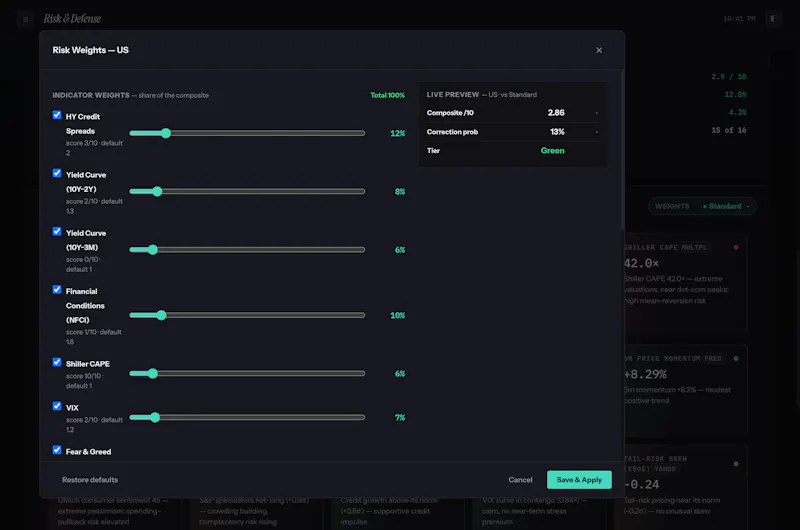Click the Financial Conditions (NFCI) slider handle
Image resolution: width=800 pixels, height=530 pixels.
tap(161, 315)
